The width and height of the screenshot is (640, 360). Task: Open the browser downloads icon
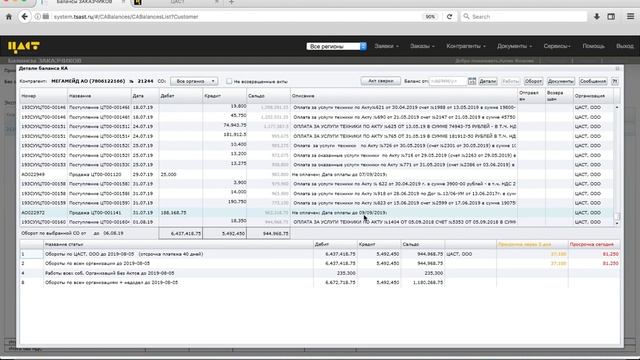(596, 17)
